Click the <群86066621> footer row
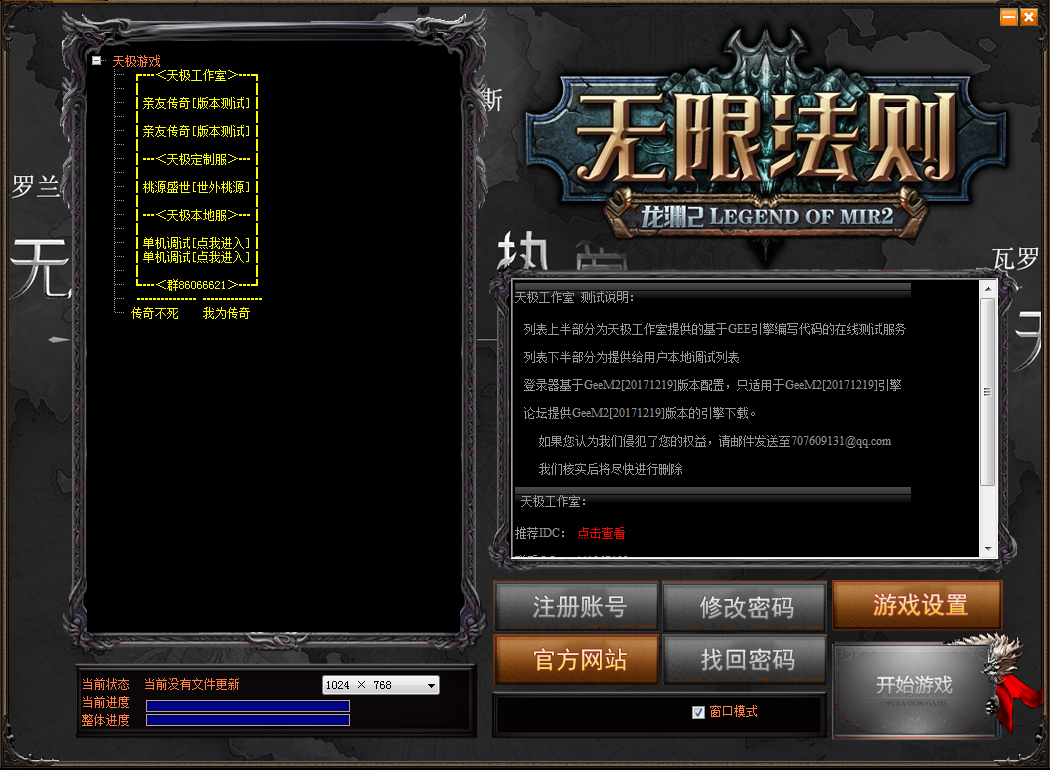1050x770 pixels. (196, 285)
